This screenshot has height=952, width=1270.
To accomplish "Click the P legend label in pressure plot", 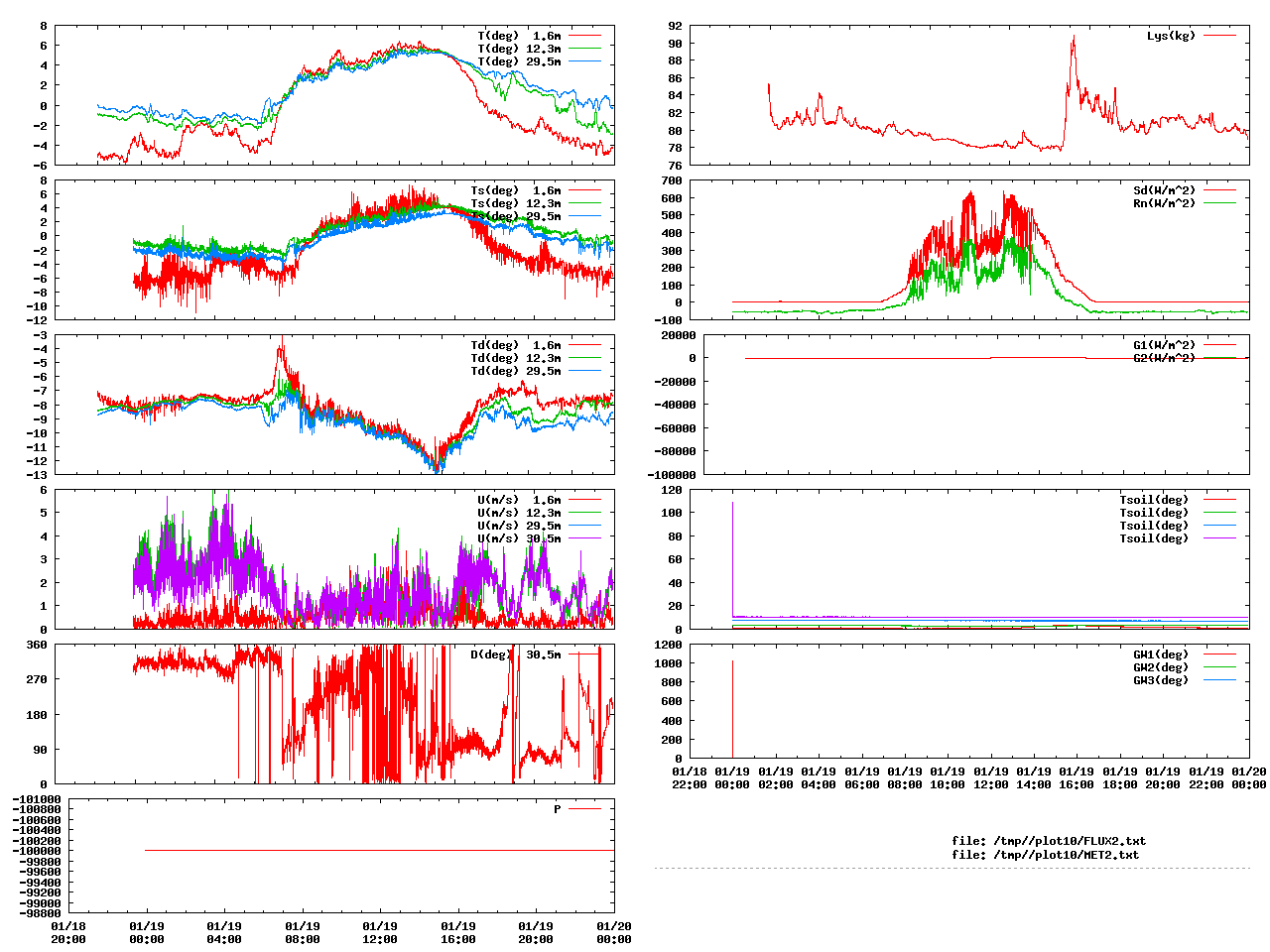I will coord(558,809).
